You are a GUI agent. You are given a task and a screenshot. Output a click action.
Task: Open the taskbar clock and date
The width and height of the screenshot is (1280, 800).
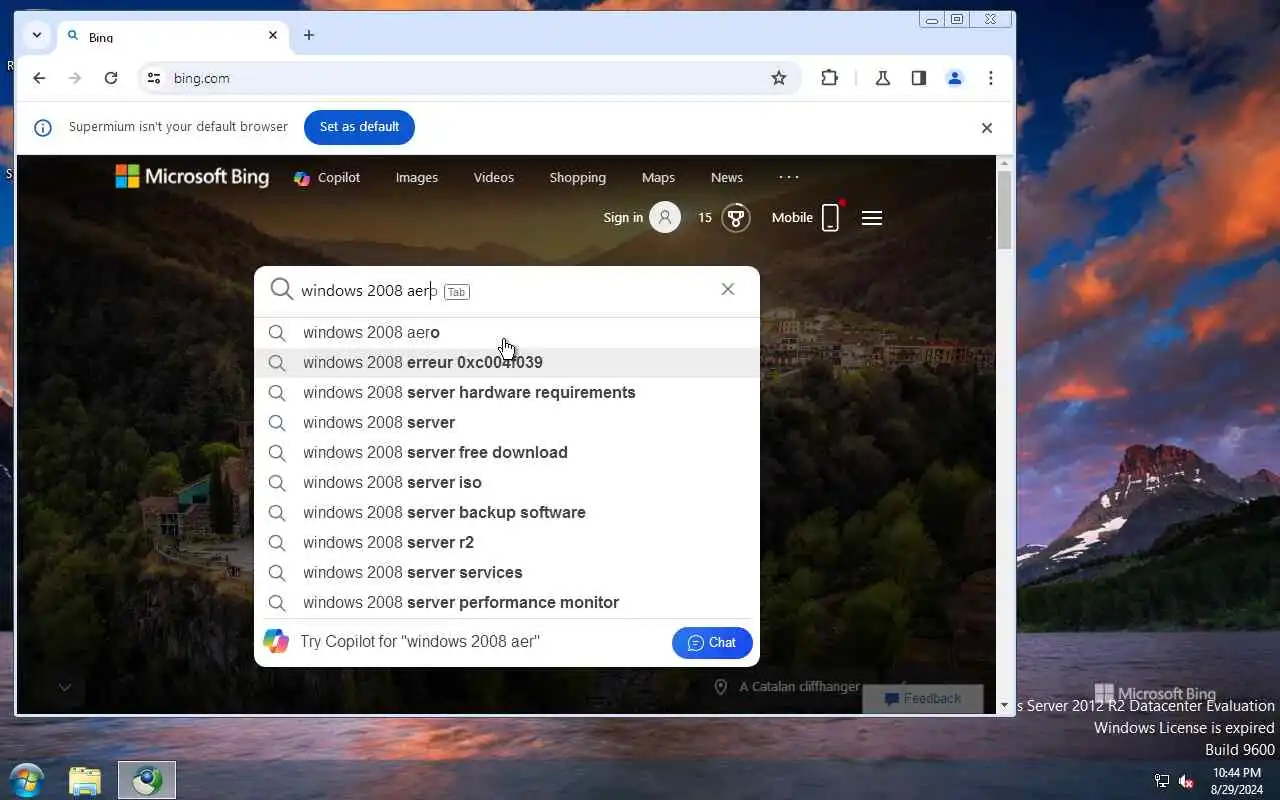pyautogui.click(x=1236, y=780)
